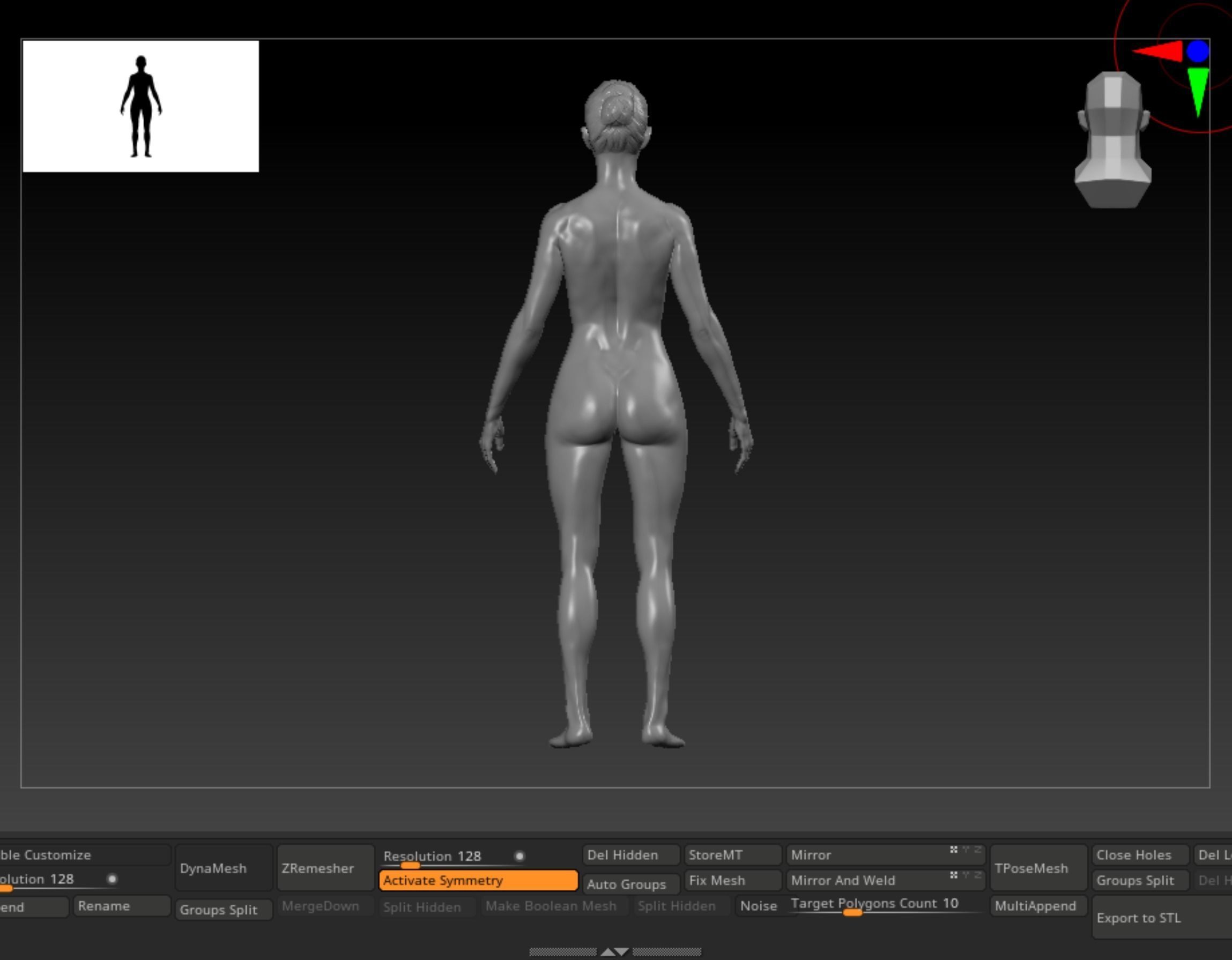Click Groups Split below DynaMesh
Viewport: 1232px width, 960px height.
click(224, 910)
